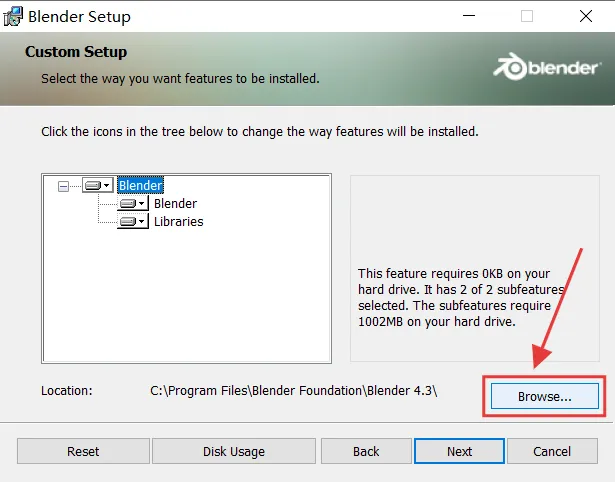Click the Reset button
Viewport: 615px width, 482px height.
(x=83, y=451)
